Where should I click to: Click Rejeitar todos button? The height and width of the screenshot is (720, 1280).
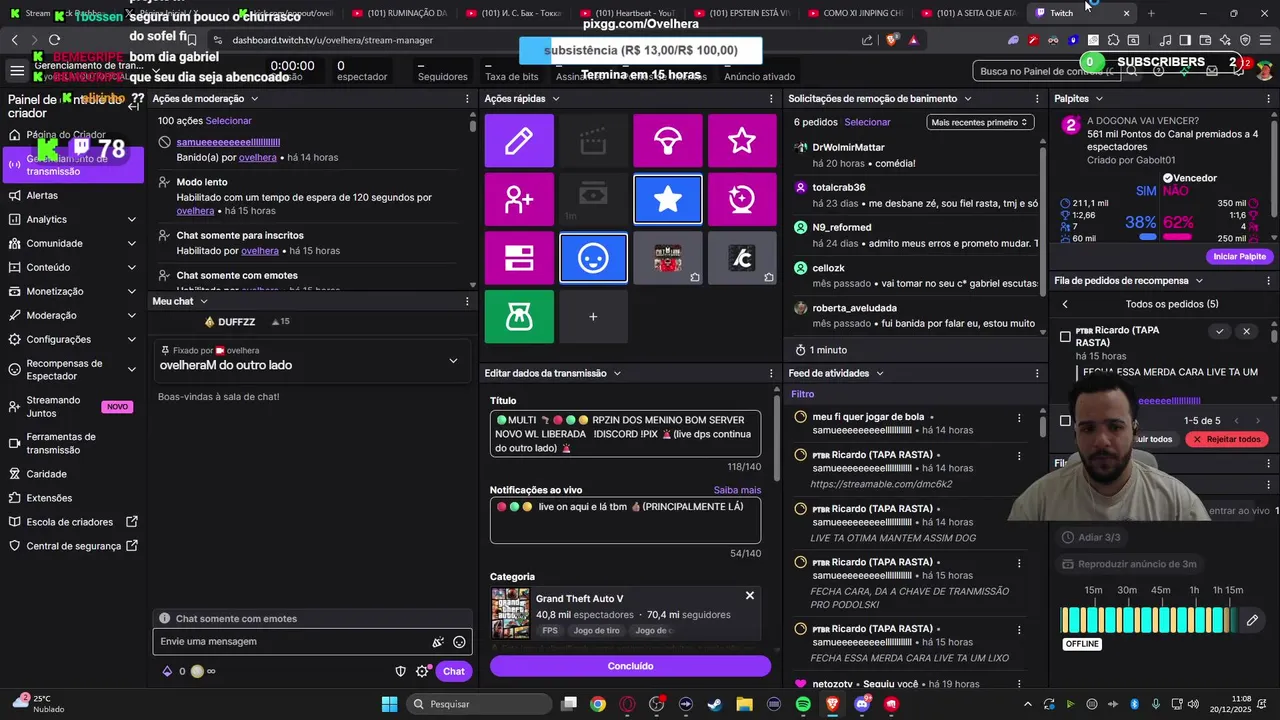click(x=1227, y=439)
